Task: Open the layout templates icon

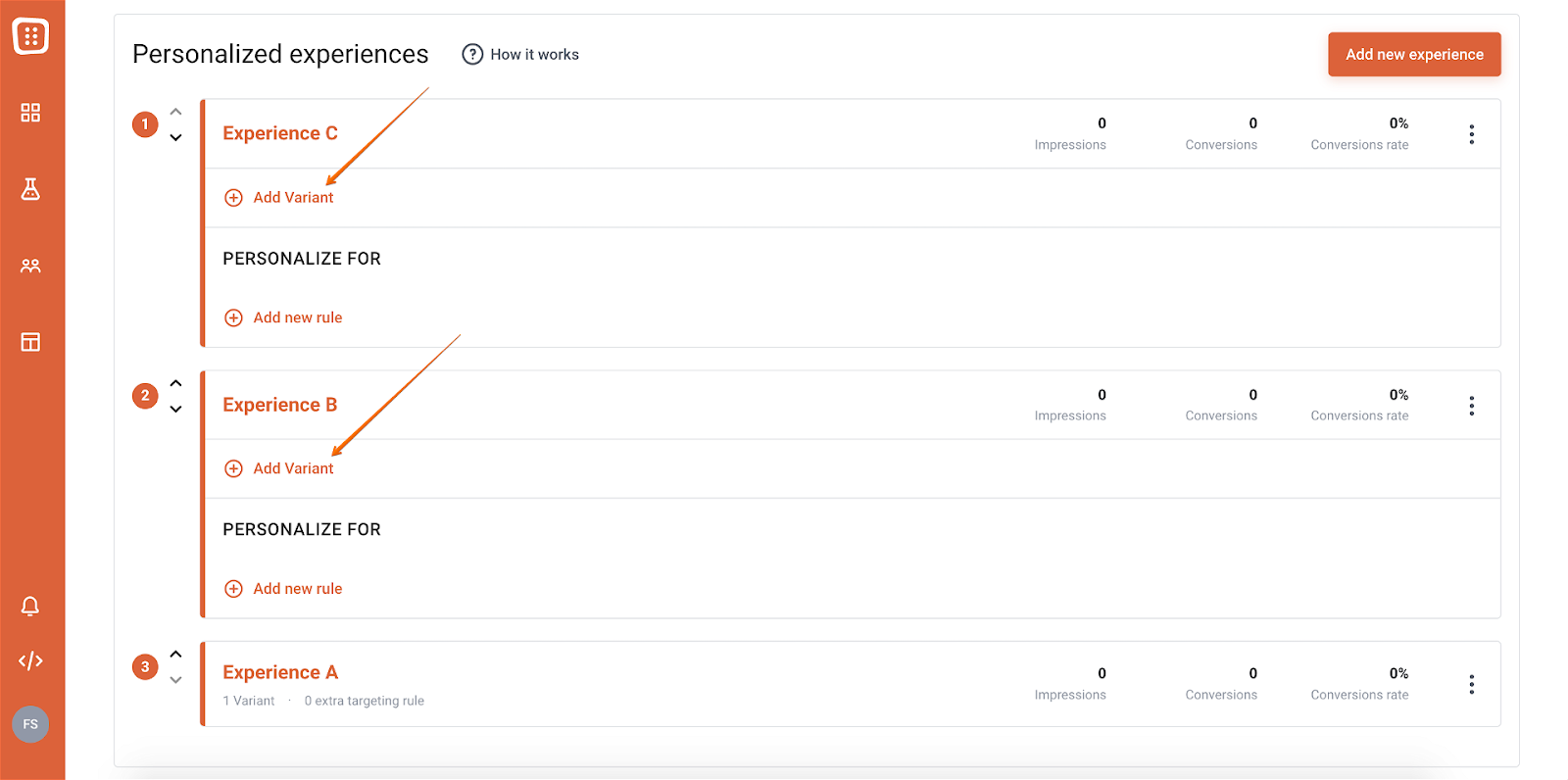Action: (x=30, y=342)
